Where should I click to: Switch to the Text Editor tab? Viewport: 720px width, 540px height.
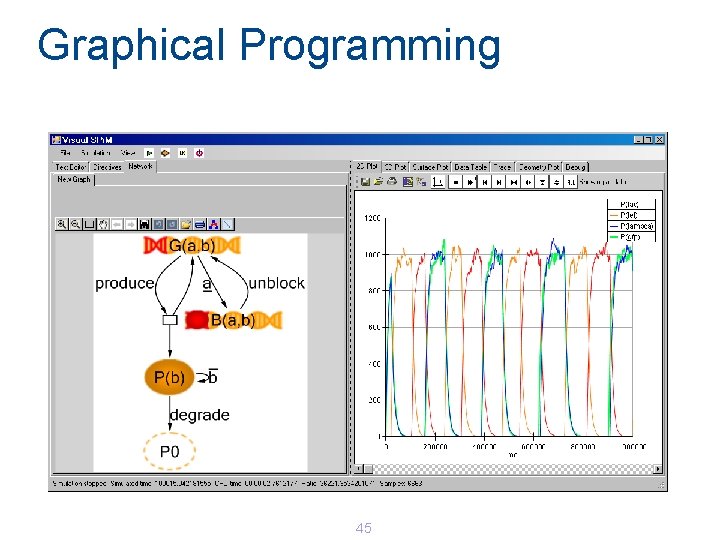pos(70,167)
